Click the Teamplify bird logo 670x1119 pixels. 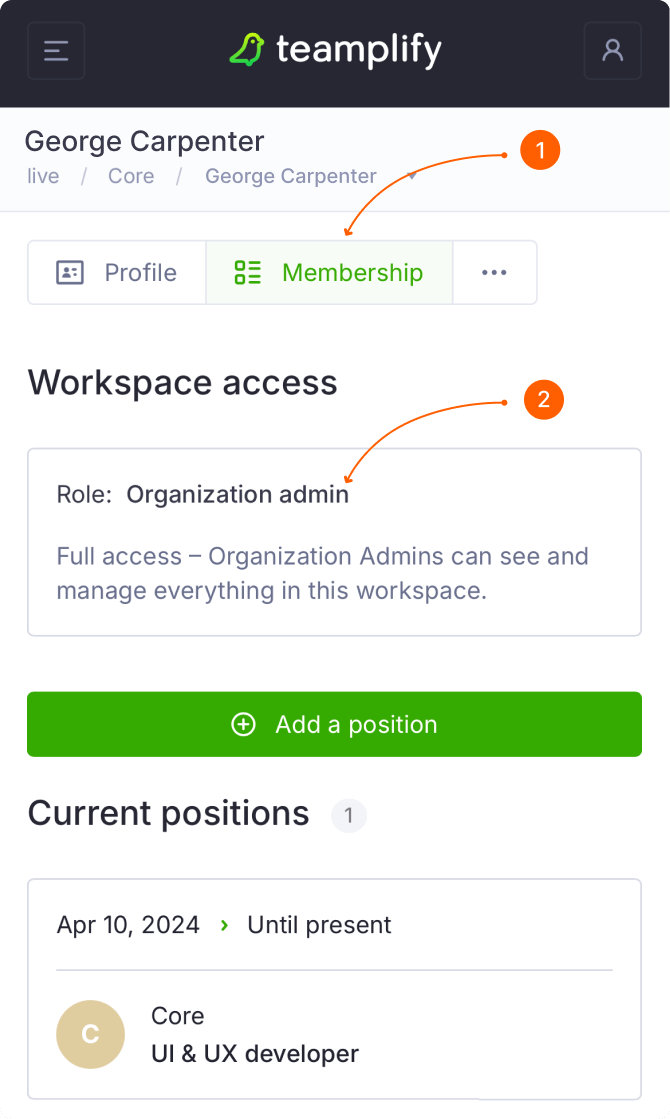pyautogui.click(x=246, y=49)
